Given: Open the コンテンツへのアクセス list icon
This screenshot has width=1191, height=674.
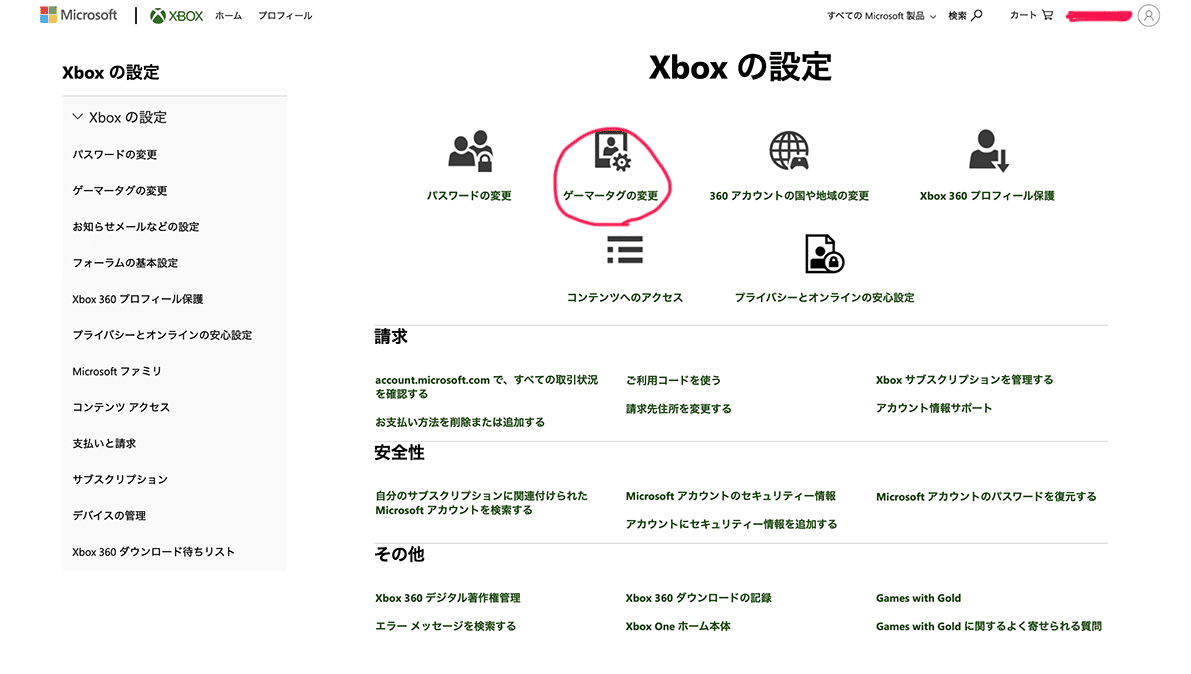Looking at the screenshot, I should pyautogui.click(x=623, y=250).
